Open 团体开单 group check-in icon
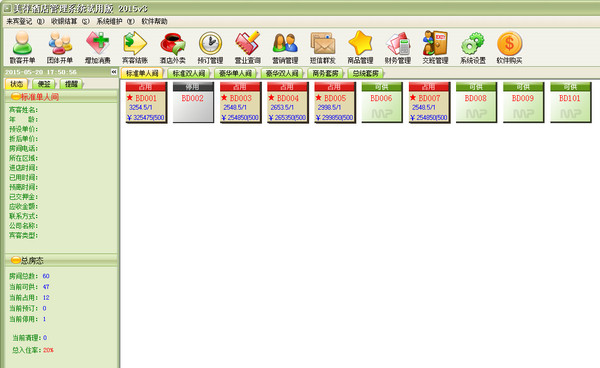600x368 pixels. click(x=60, y=47)
